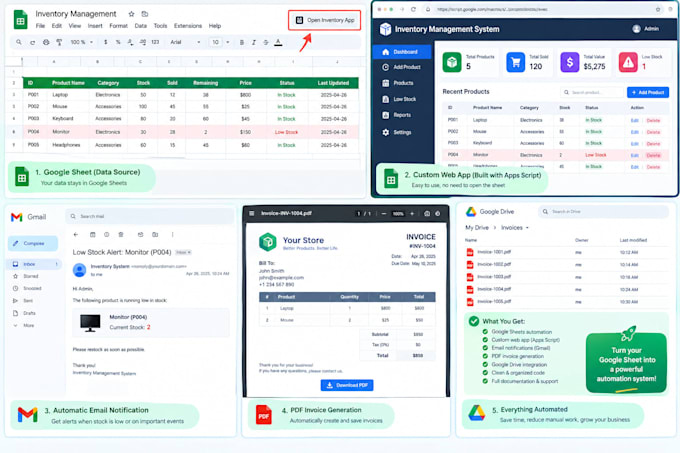Toggle bold formatting in Sheets

242,42
